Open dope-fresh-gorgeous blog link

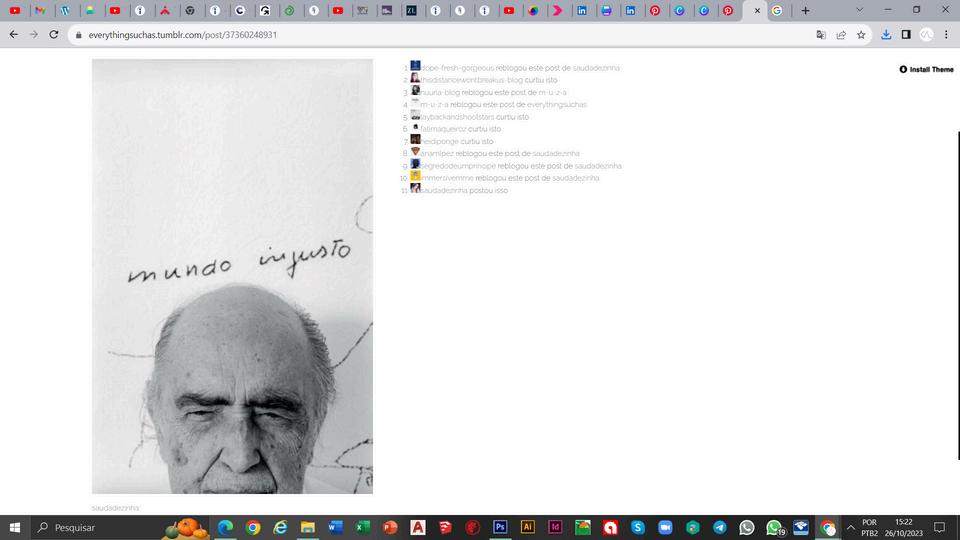tap(457, 68)
